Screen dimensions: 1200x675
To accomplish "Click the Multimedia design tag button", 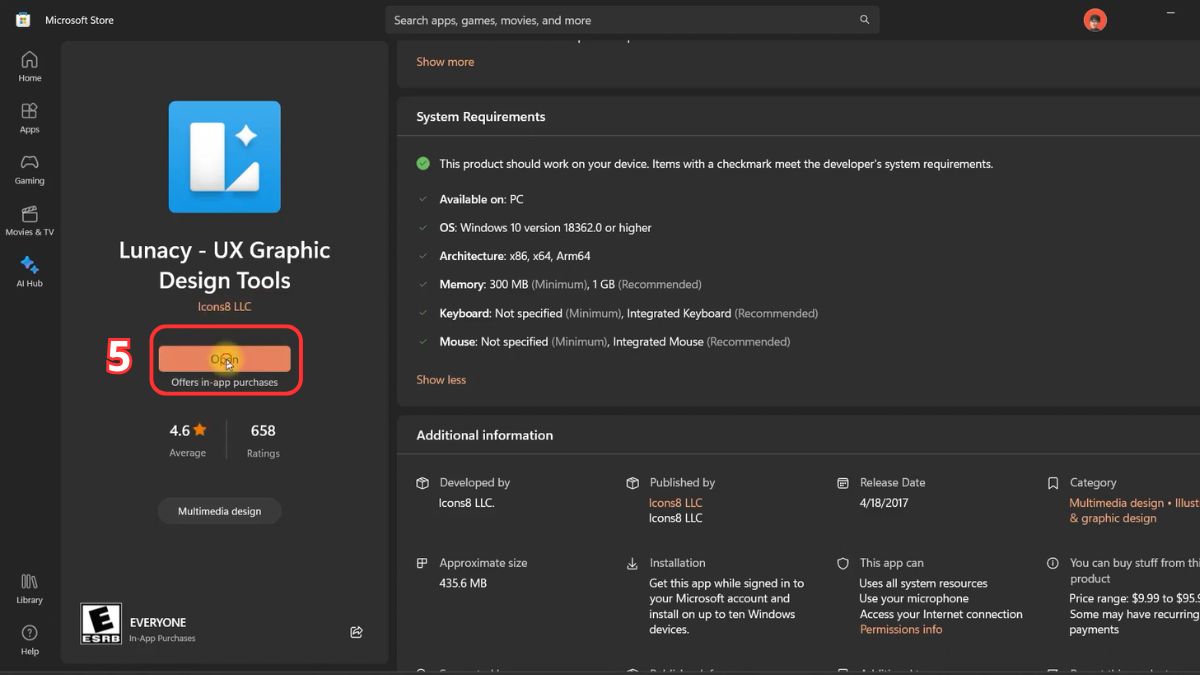I will 219,511.
